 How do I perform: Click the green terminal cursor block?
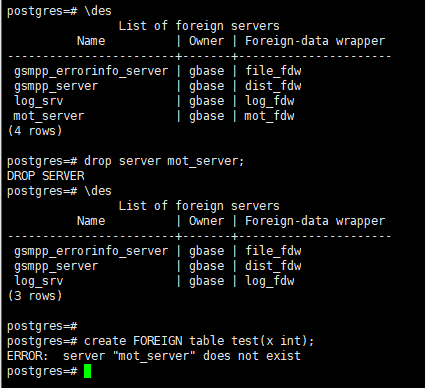87,371
